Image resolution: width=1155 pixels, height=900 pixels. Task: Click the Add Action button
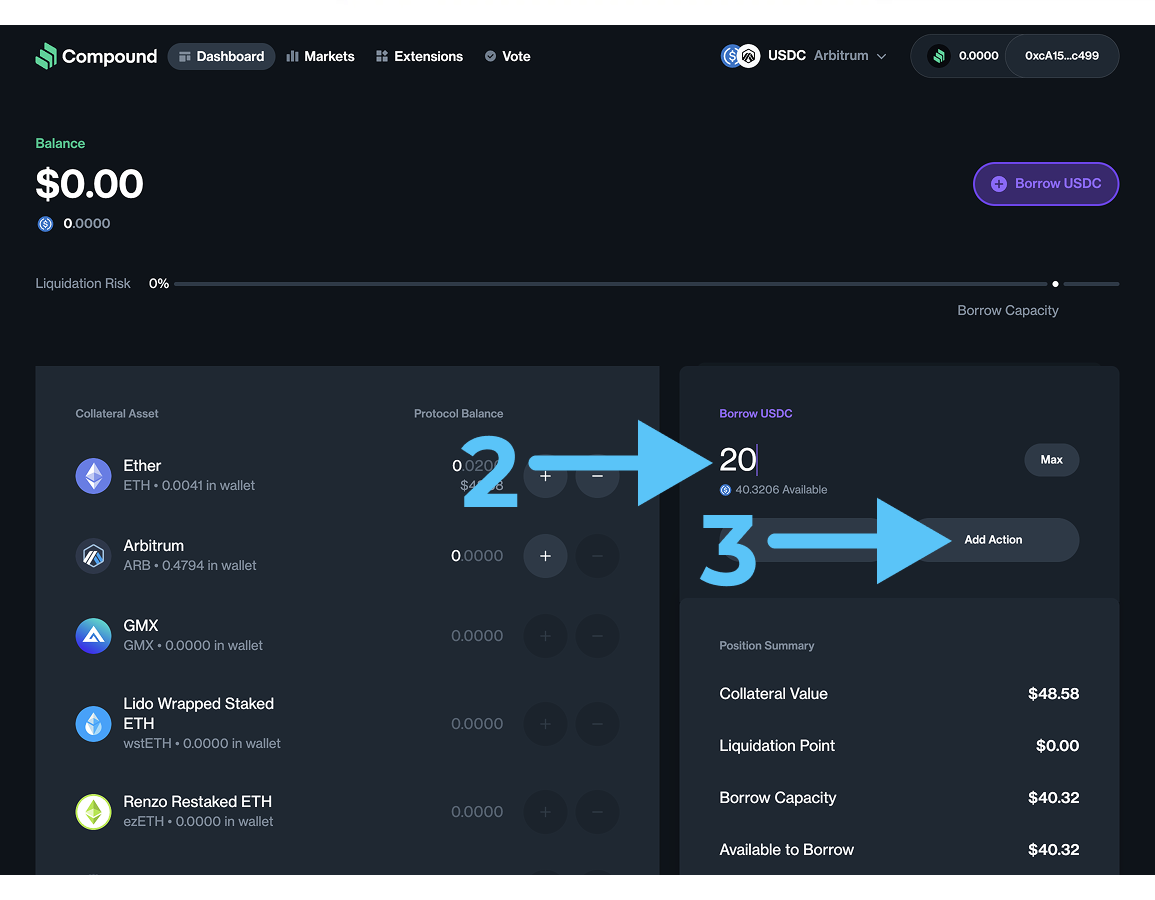993,540
